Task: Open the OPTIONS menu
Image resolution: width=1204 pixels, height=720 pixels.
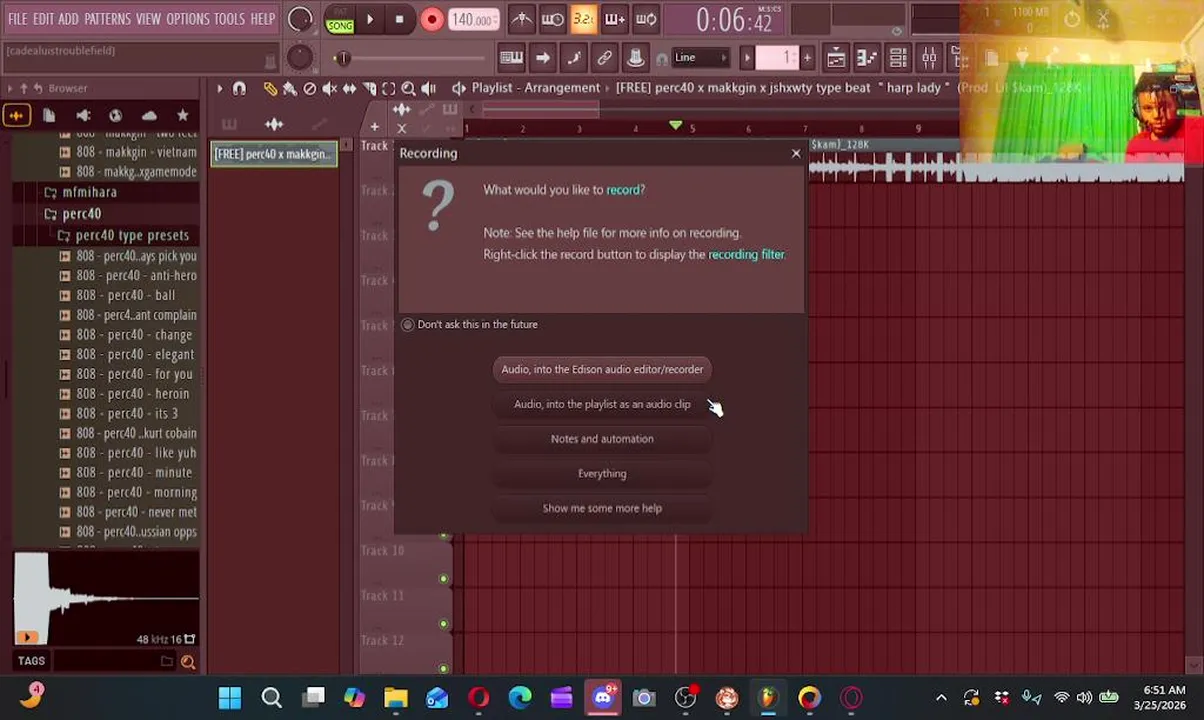Action: click(x=187, y=19)
